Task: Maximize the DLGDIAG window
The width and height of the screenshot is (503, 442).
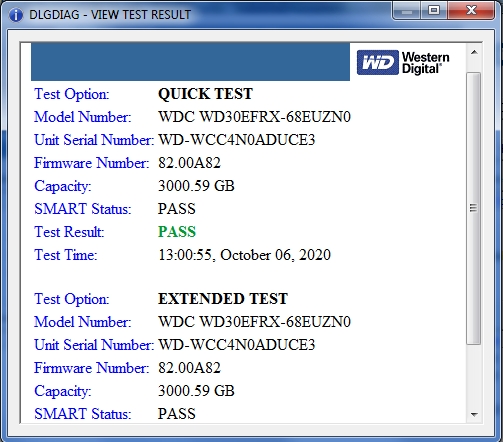Action: (x=433, y=10)
